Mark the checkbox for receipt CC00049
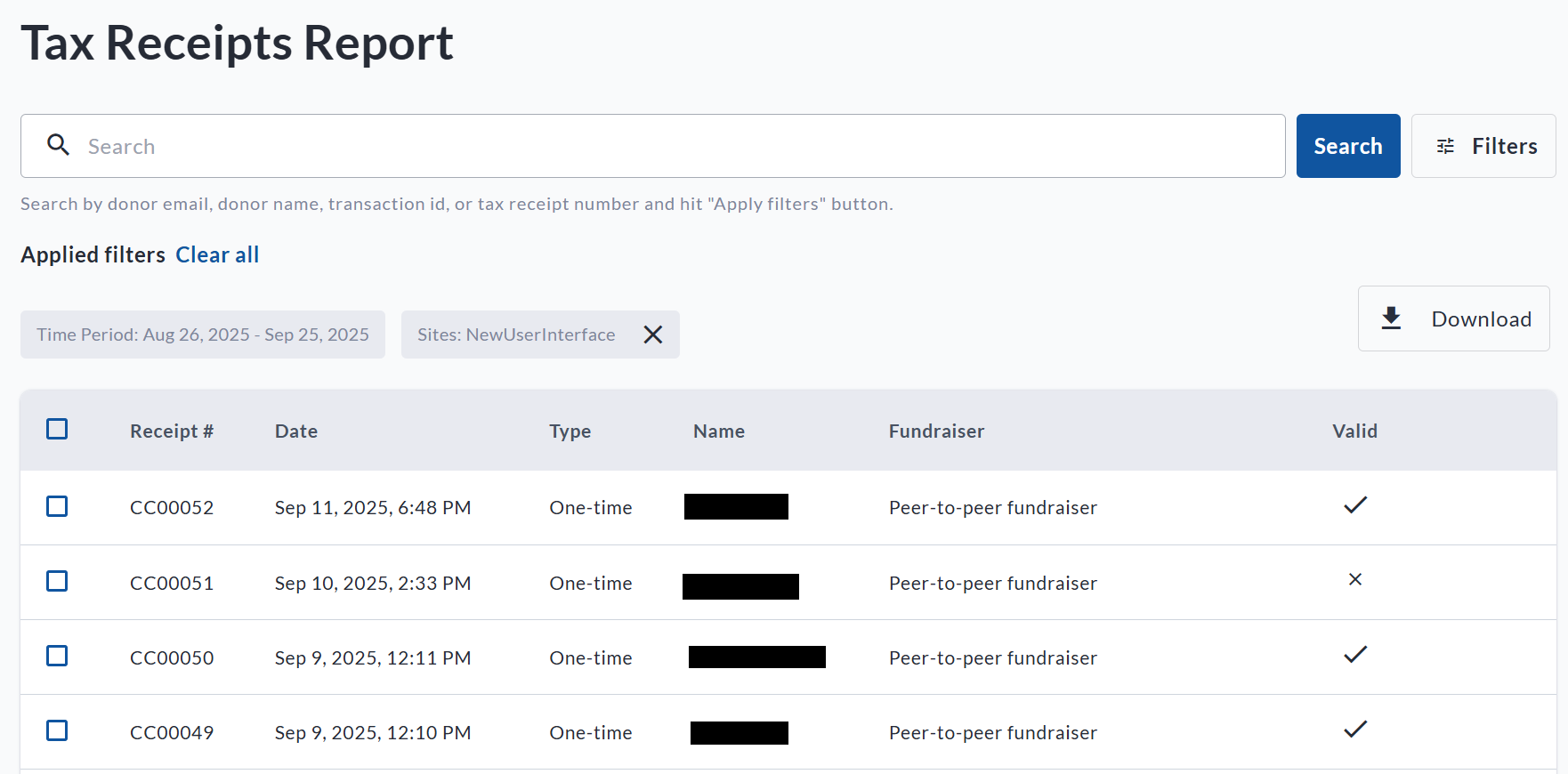This screenshot has height=774, width=1568. coord(57,730)
